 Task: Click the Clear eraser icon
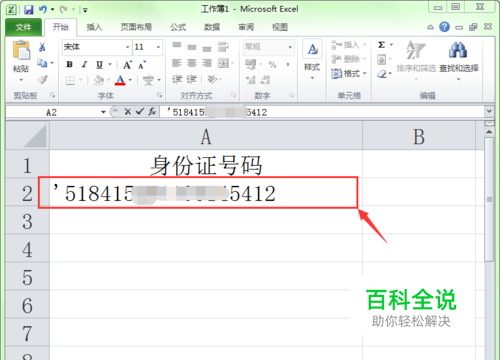click(382, 74)
